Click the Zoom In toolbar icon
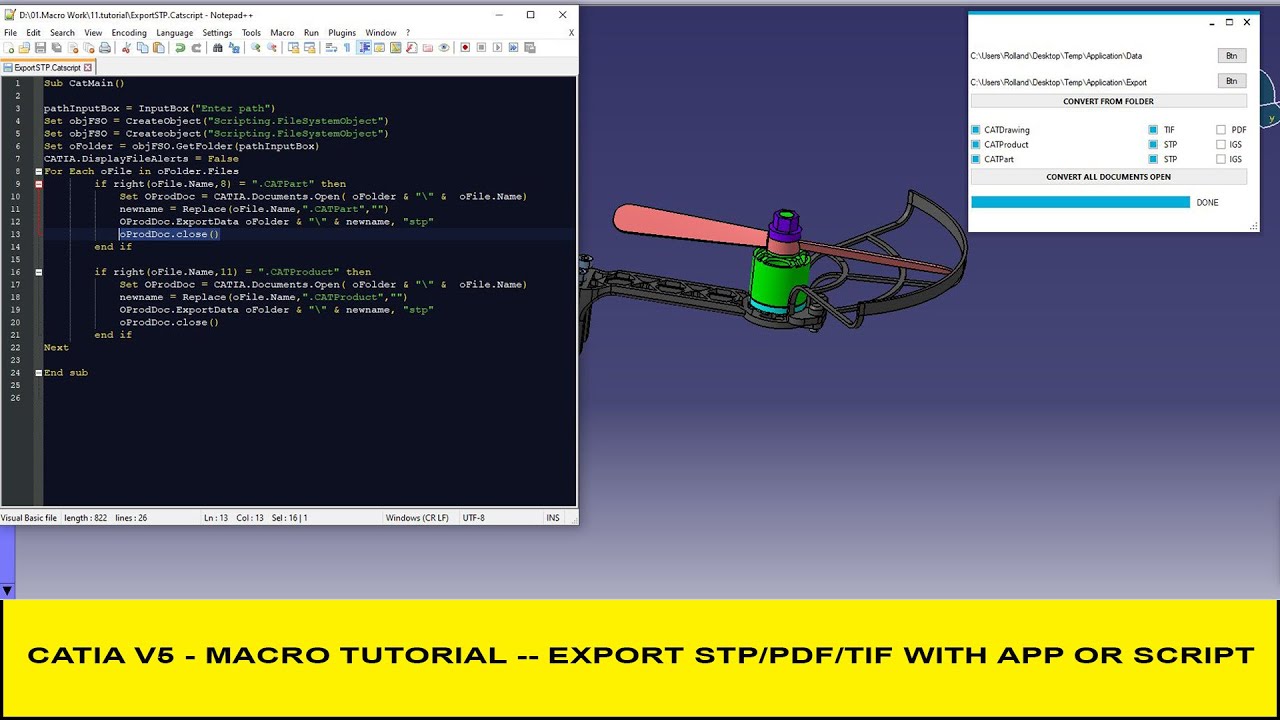Viewport: 1280px width, 720px height. 256,48
